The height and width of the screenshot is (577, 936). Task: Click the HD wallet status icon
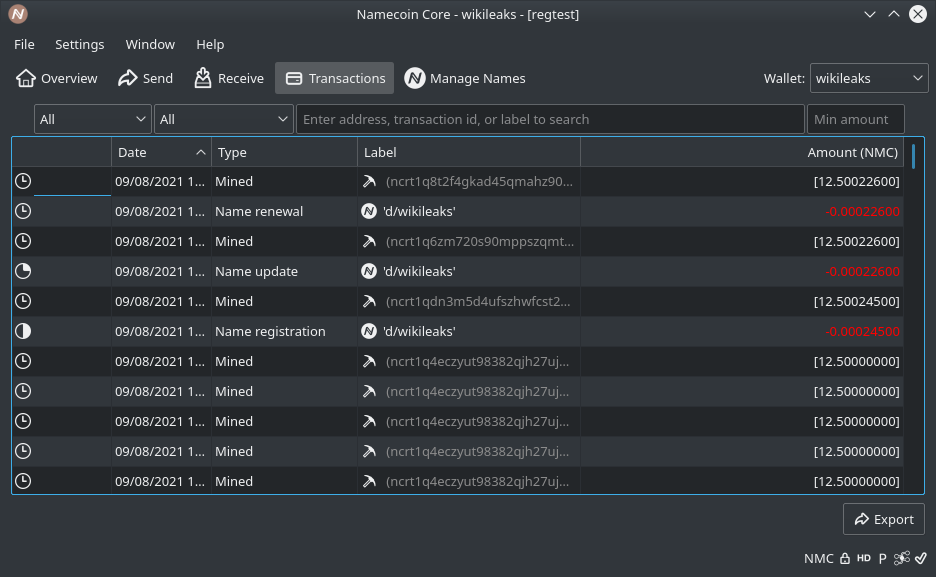(x=863, y=558)
